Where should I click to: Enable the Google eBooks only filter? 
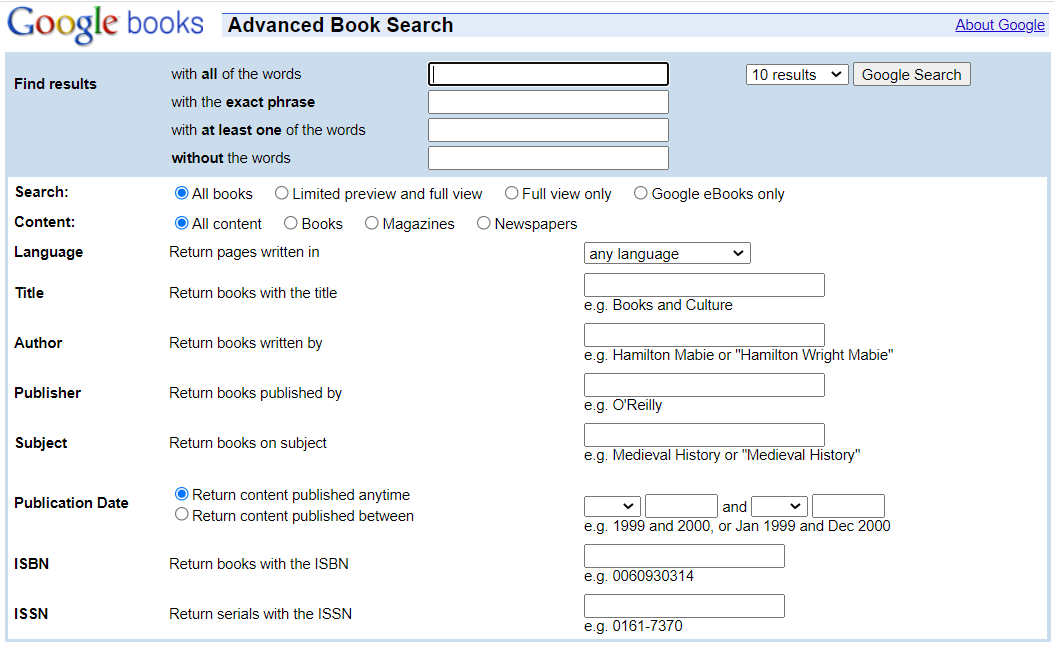640,193
